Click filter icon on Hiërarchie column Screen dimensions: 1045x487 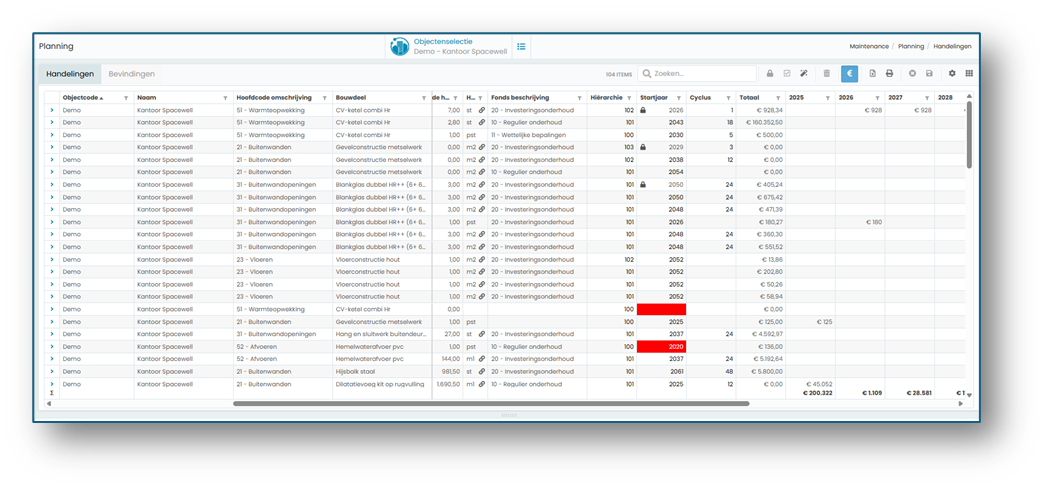pyautogui.click(x=628, y=98)
